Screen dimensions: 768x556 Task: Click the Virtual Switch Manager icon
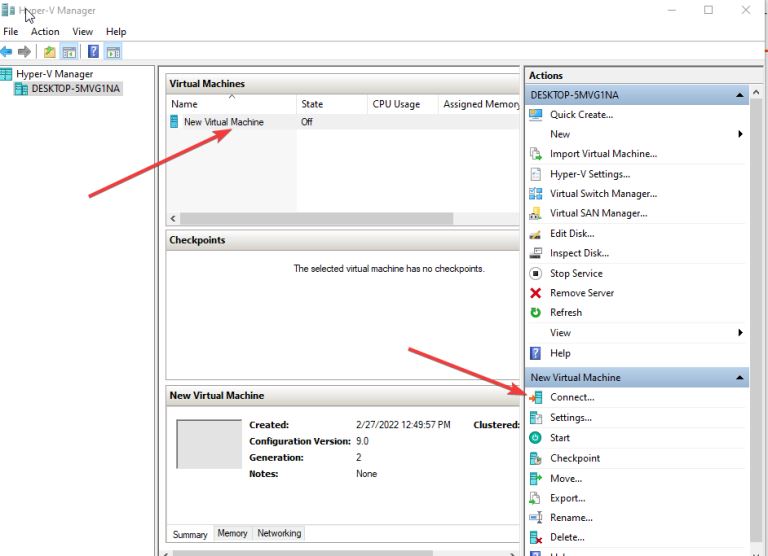tap(536, 193)
